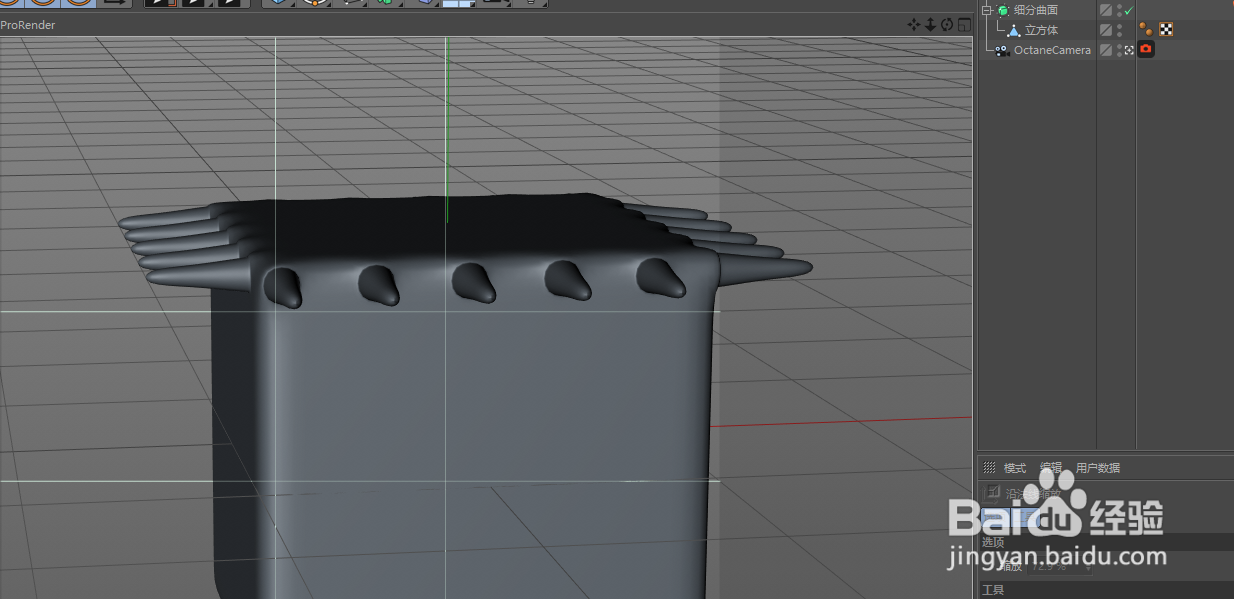Open the 模式 menu in attribute manager
The width and height of the screenshot is (1234, 599).
1015,468
